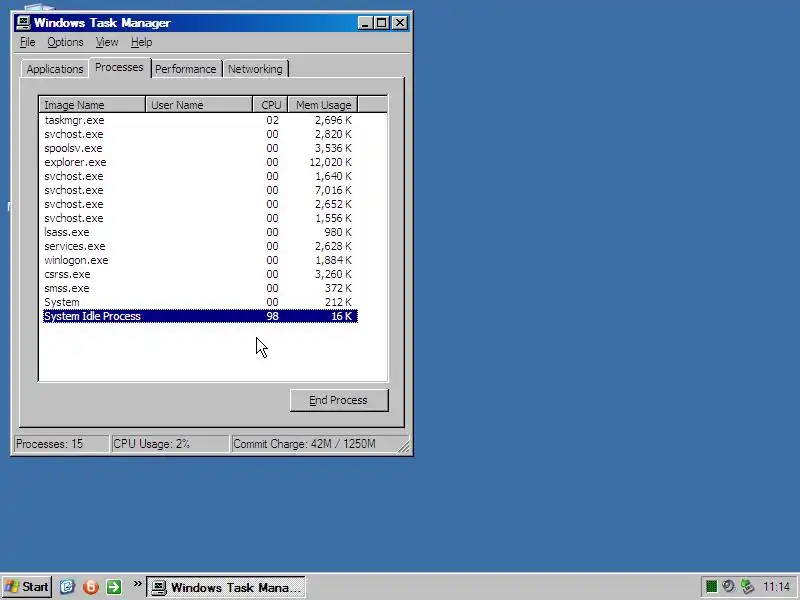Click Task Manager title bar icon
Screen dimensions: 800x600
tap(23, 22)
